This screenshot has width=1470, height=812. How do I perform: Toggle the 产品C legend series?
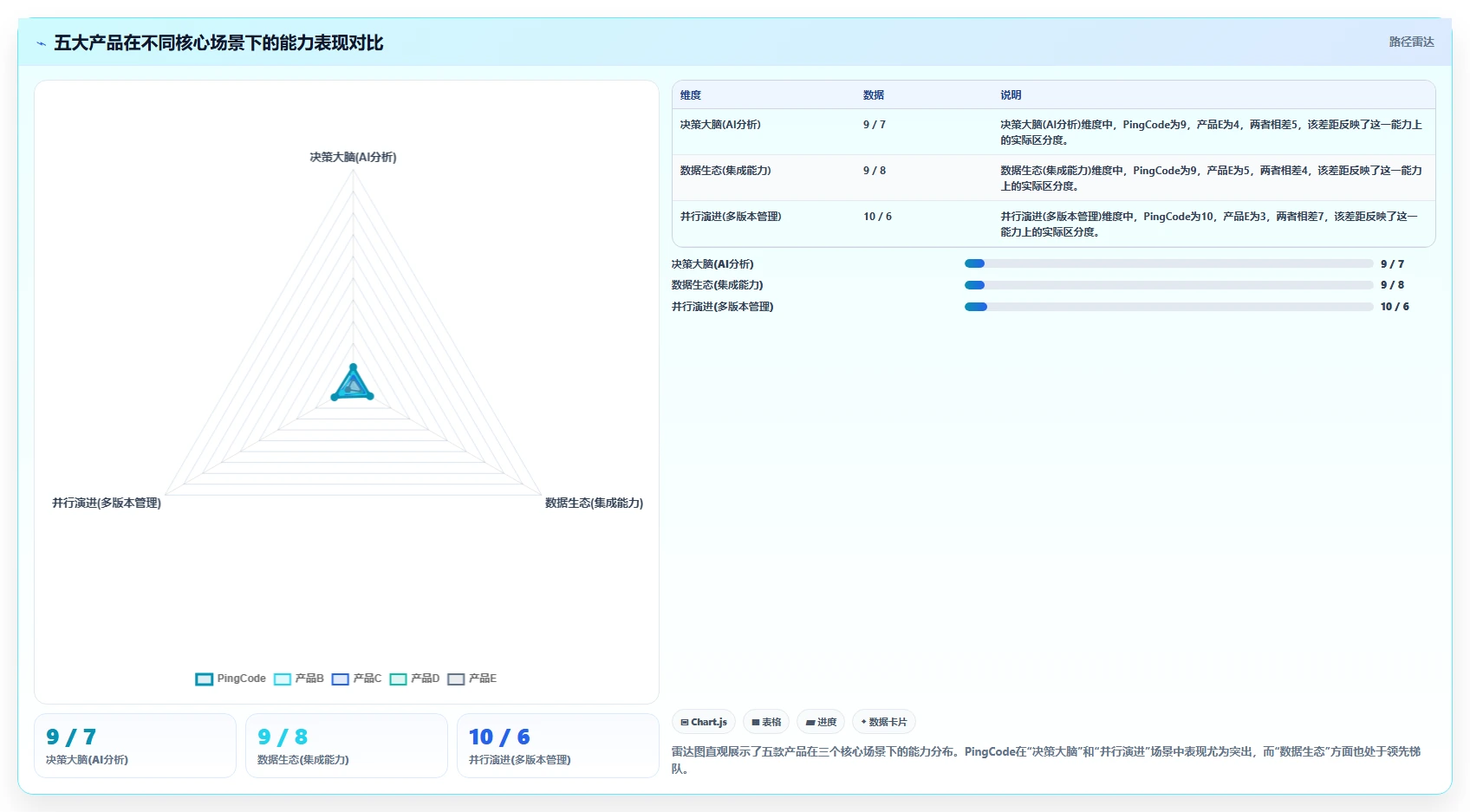356,679
